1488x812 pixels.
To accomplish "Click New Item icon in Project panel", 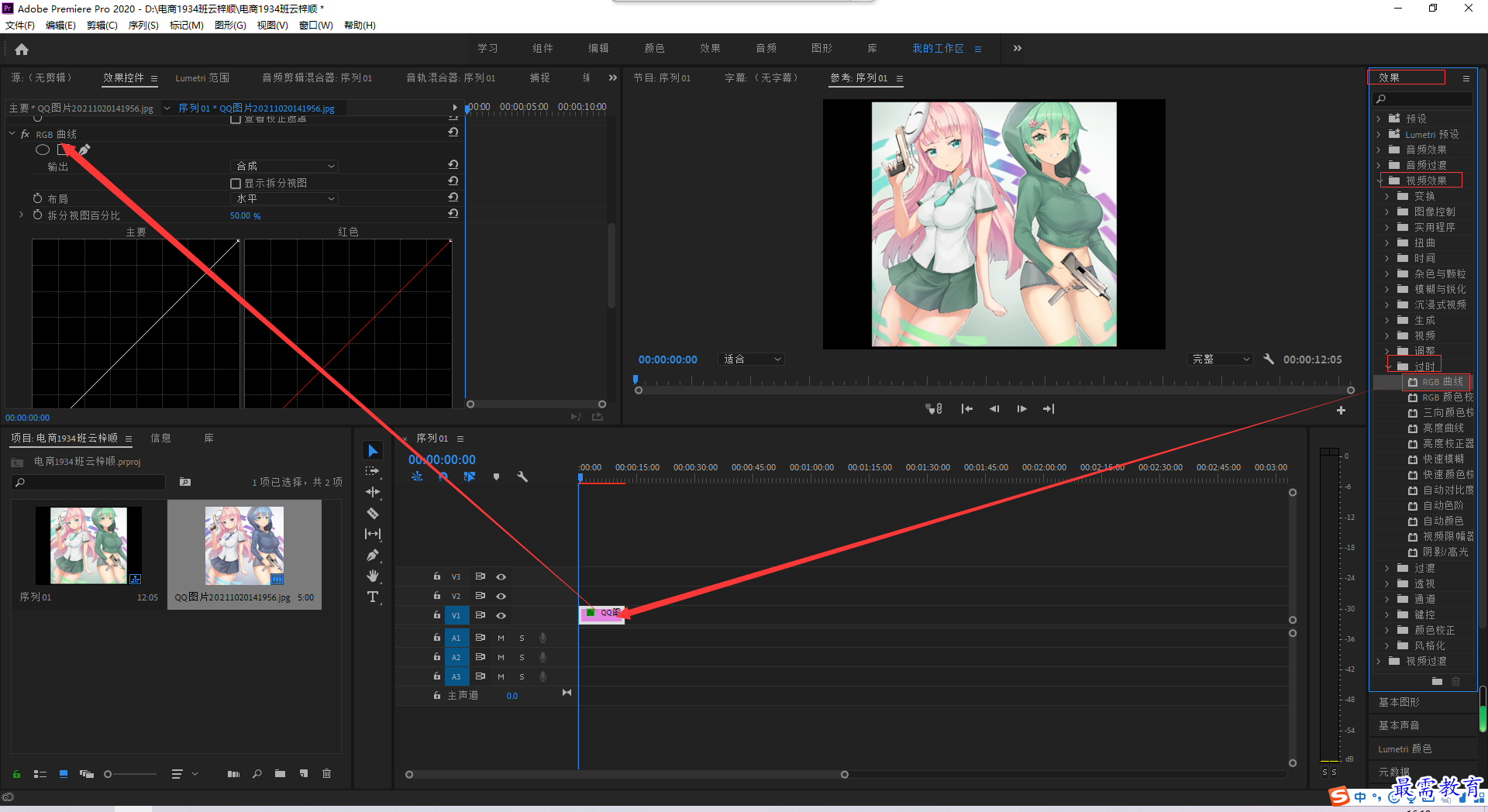I will [304, 773].
